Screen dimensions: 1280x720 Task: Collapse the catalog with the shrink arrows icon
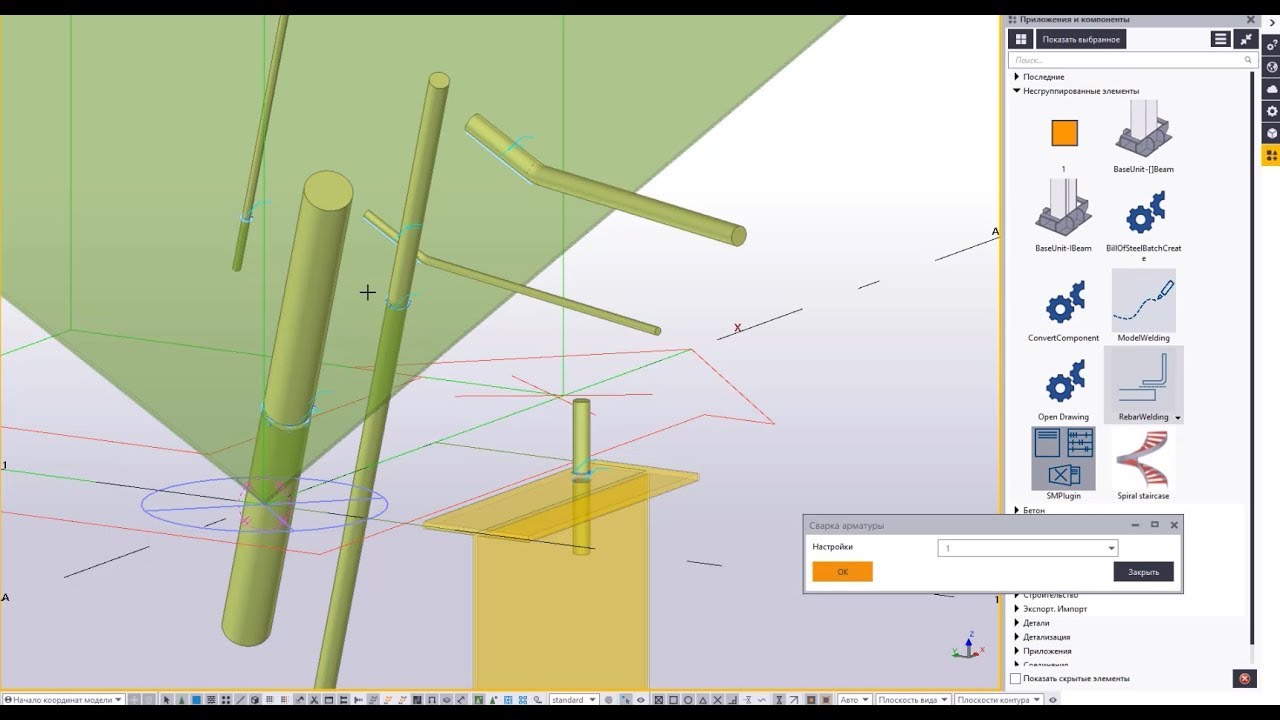[x=1245, y=39]
